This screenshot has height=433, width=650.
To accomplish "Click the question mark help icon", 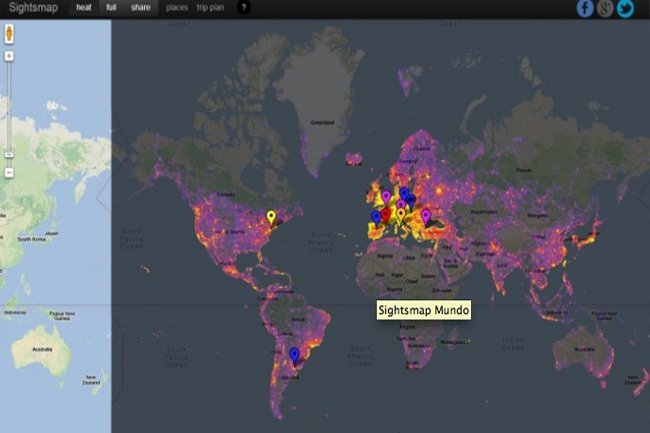I will tap(244, 7).
